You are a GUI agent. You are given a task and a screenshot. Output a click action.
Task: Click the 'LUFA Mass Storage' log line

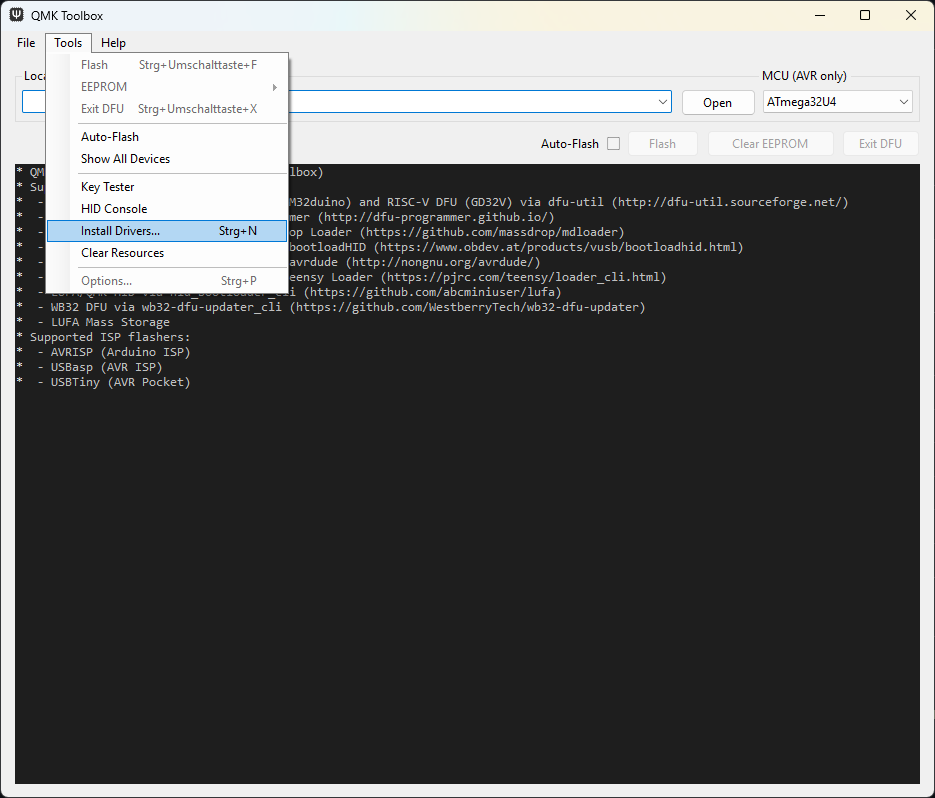(110, 322)
